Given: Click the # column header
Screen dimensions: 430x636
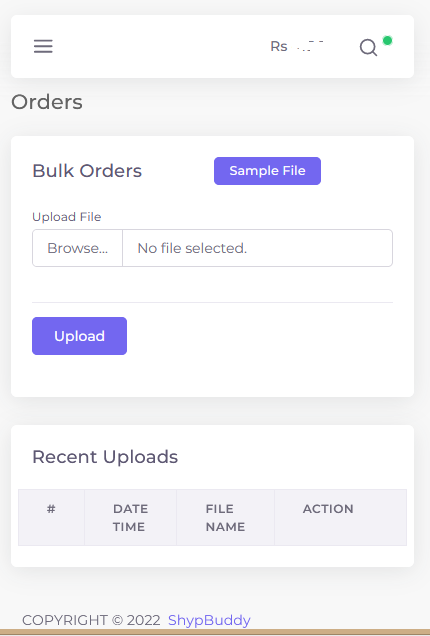Looking at the screenshot, I should point(51,509).
